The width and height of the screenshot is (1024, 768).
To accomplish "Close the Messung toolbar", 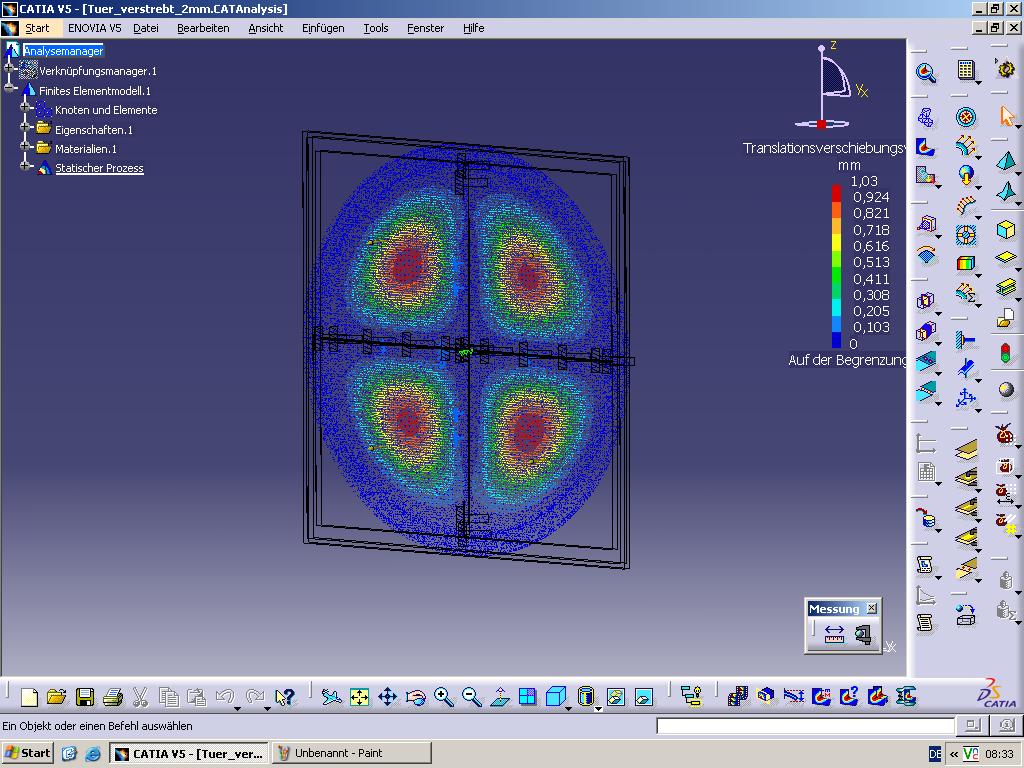I will click(872, 608).
